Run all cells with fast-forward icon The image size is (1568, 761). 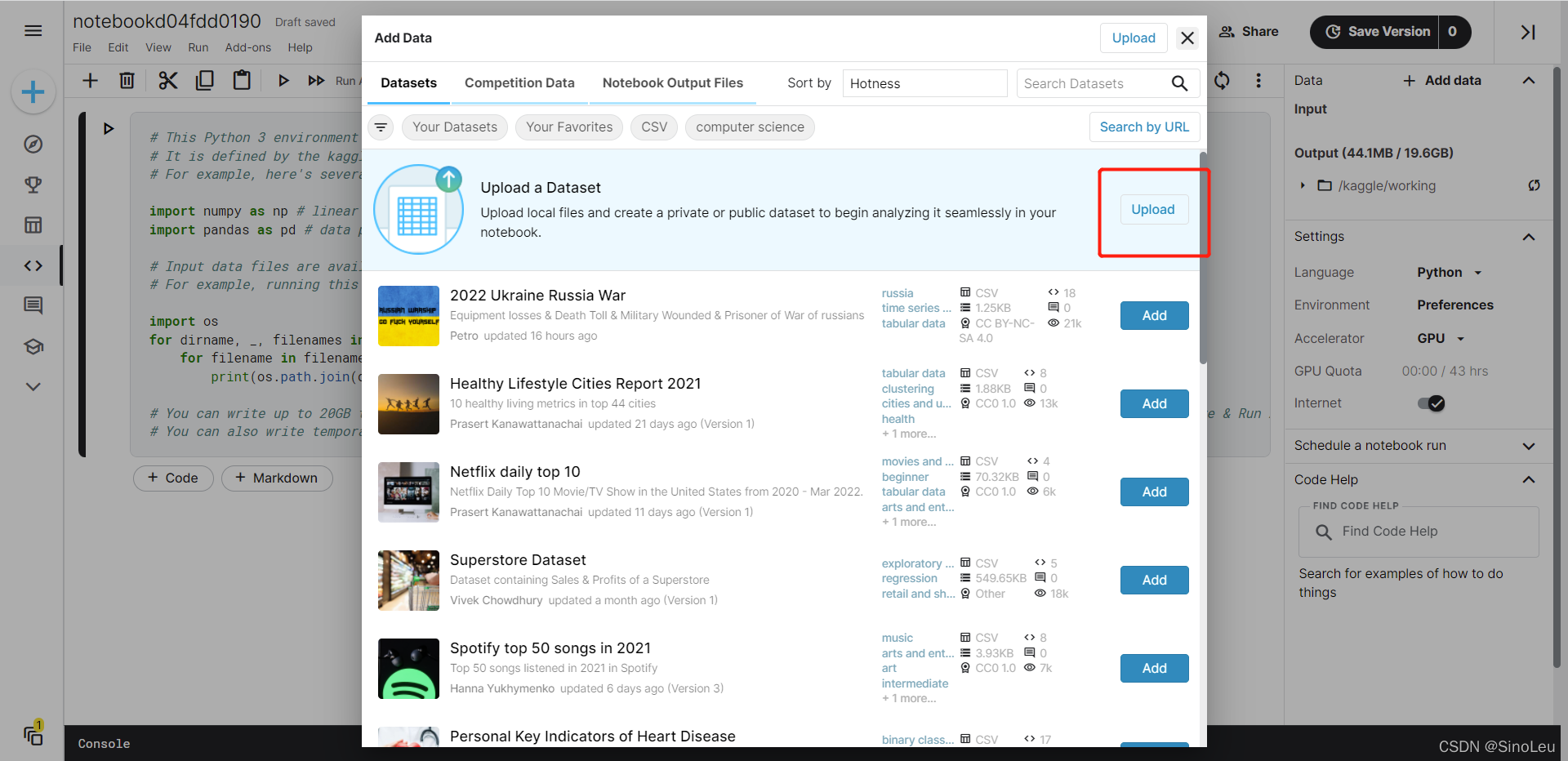click(x=316, y=80)
